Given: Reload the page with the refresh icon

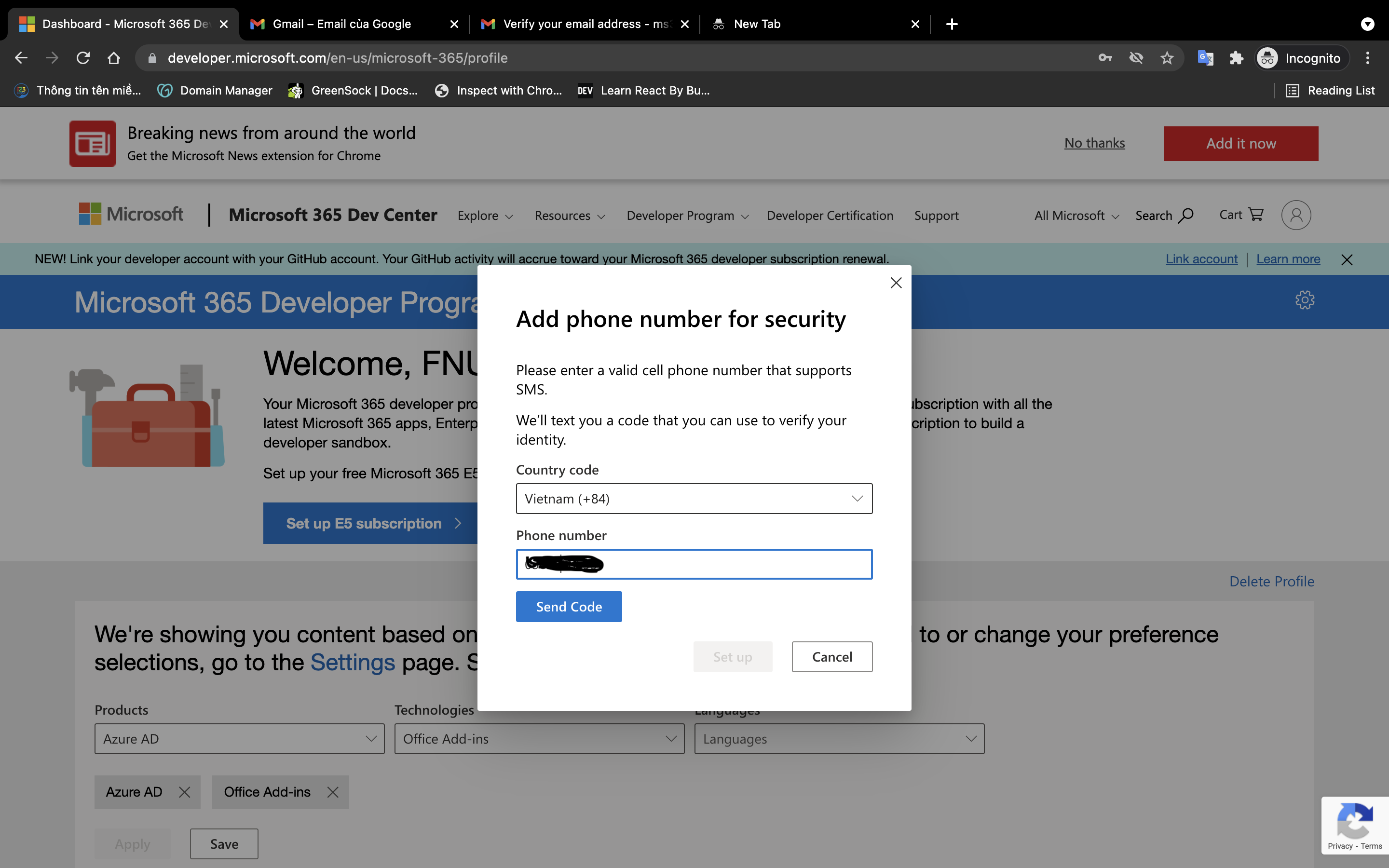Looking at the screenshot, I should pos(82,57).
